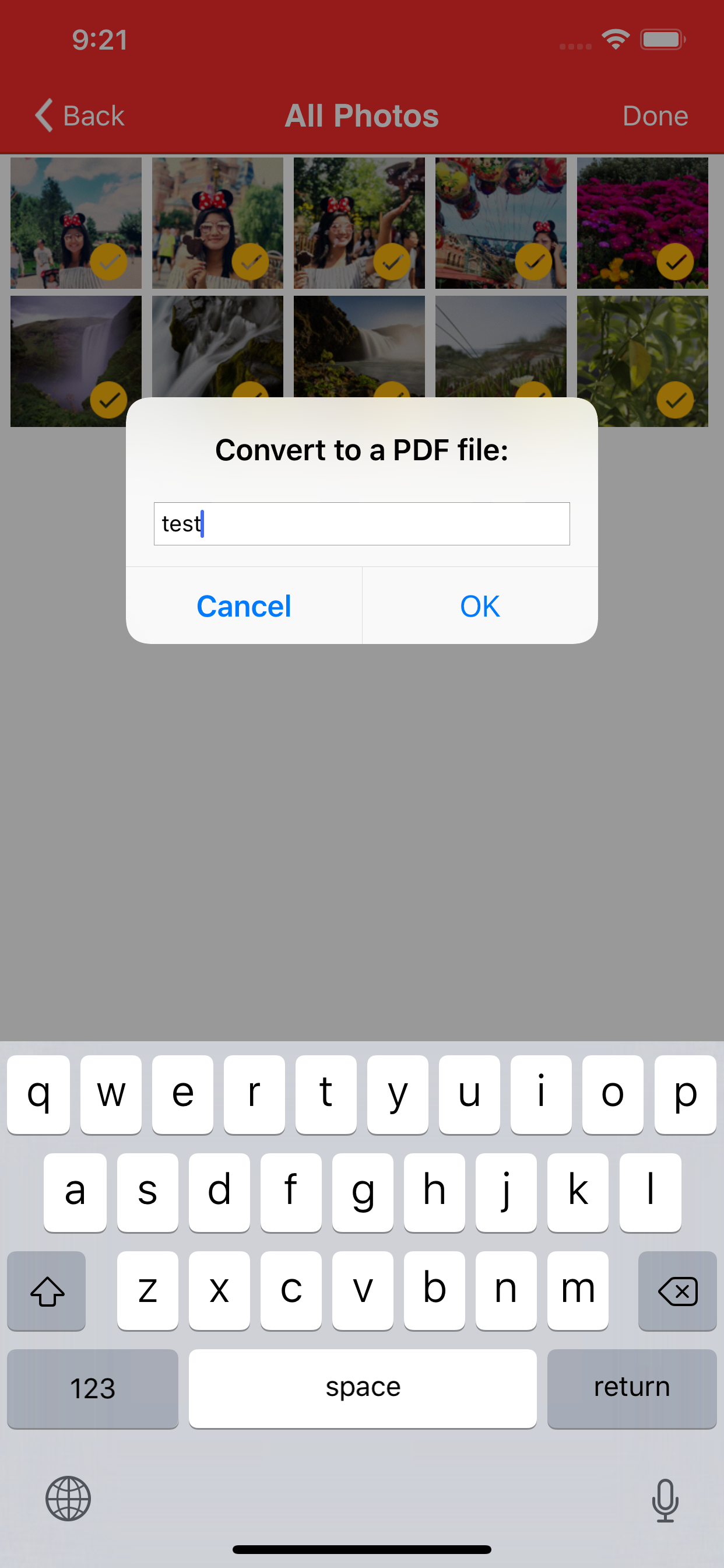Tap the return key
This screenshot has height=1568, width=724.
pyautogui.click(x=632, y=1388)
